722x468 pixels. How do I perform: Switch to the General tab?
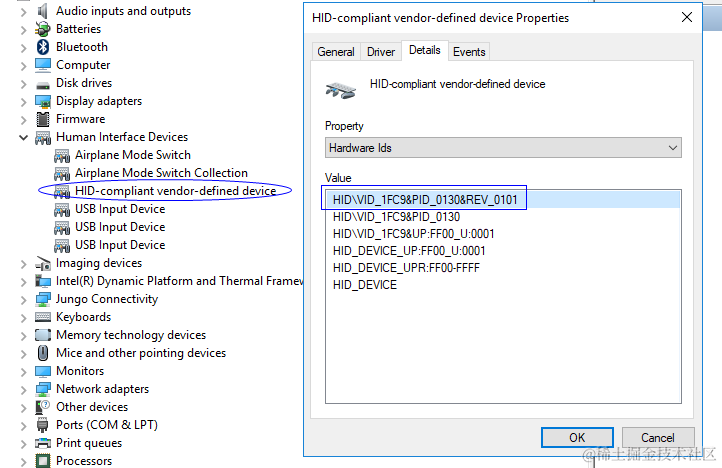[x=336, y=52]
